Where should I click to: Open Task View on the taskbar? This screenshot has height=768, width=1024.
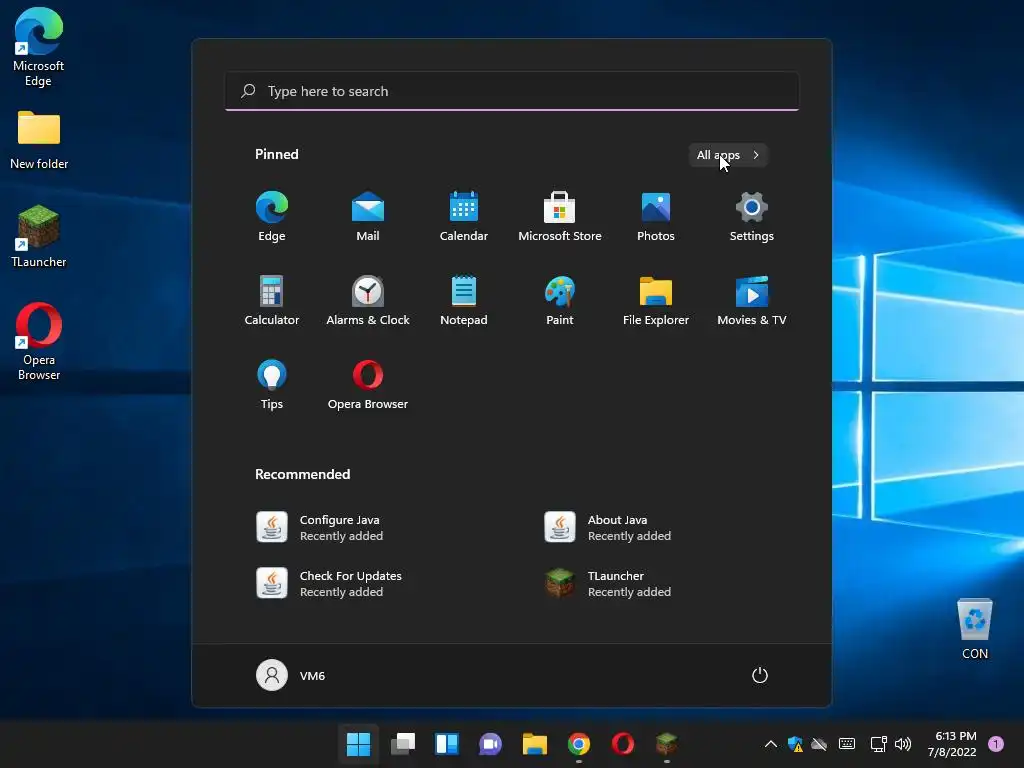tap(403, 744)
